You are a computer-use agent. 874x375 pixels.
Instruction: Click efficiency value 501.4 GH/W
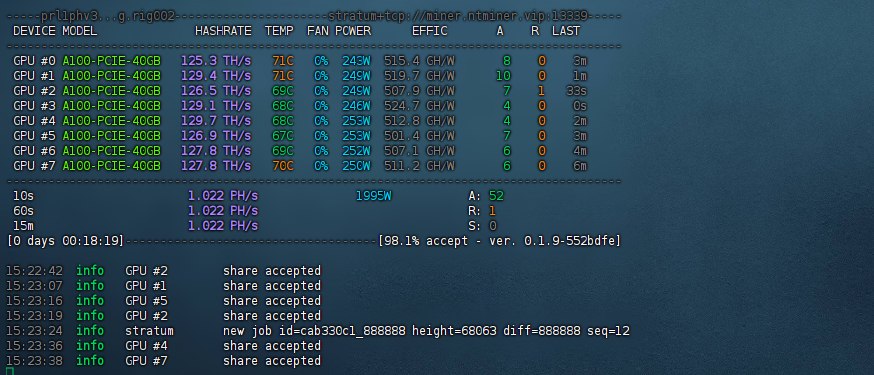click(x=419, y=136)
